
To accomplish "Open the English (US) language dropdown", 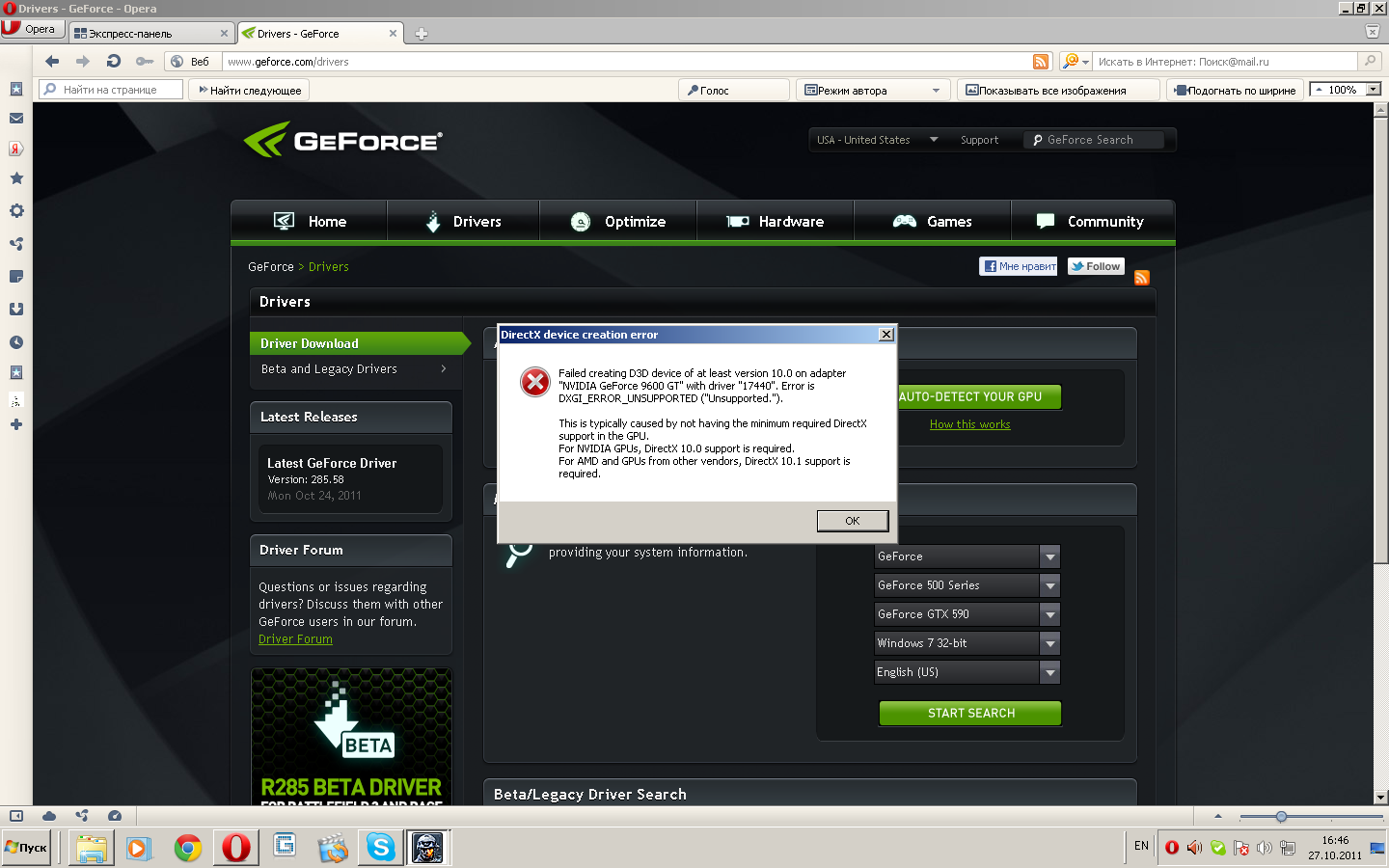I will coord(967,672).
